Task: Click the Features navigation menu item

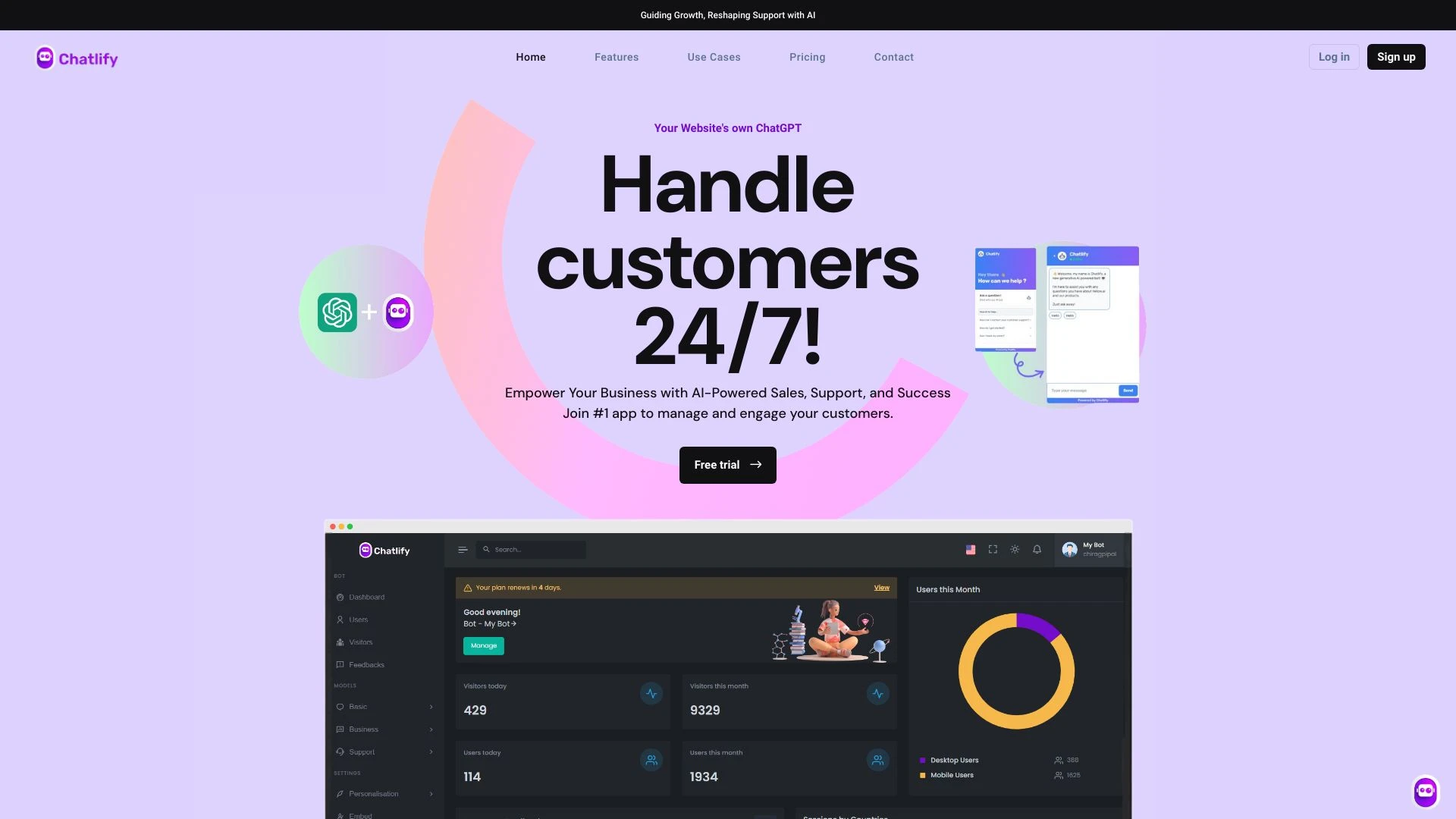Action: point(617,57)
